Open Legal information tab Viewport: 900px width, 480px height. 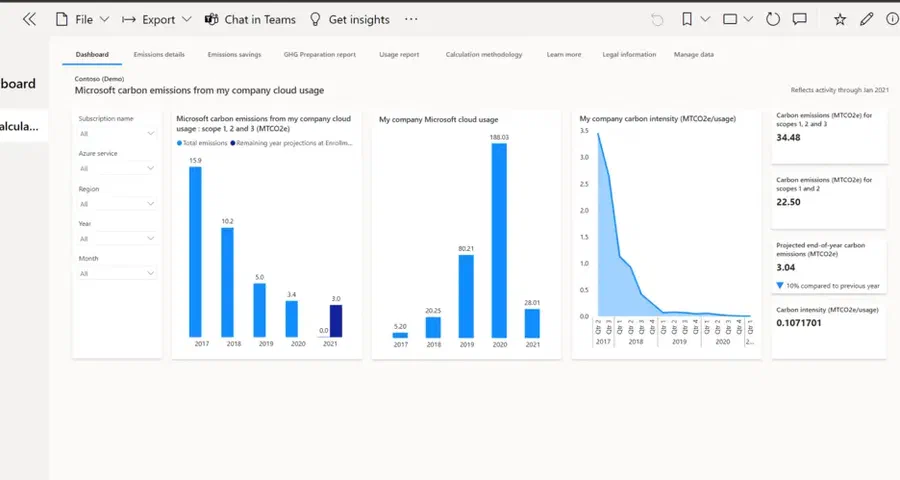tap(629, 55)
